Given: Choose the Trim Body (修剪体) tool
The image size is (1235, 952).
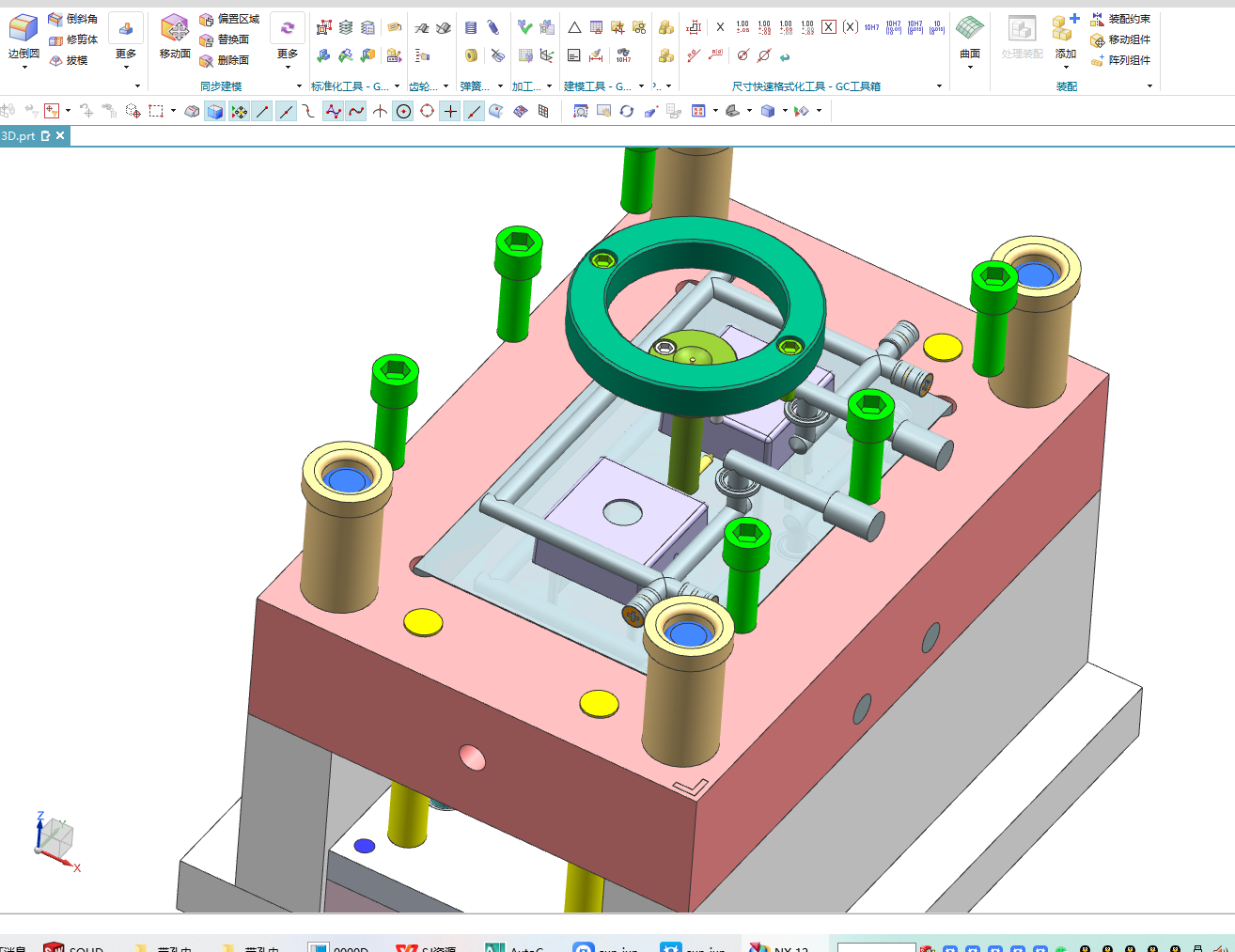Looking at the screenshot, I should [72, 39].
